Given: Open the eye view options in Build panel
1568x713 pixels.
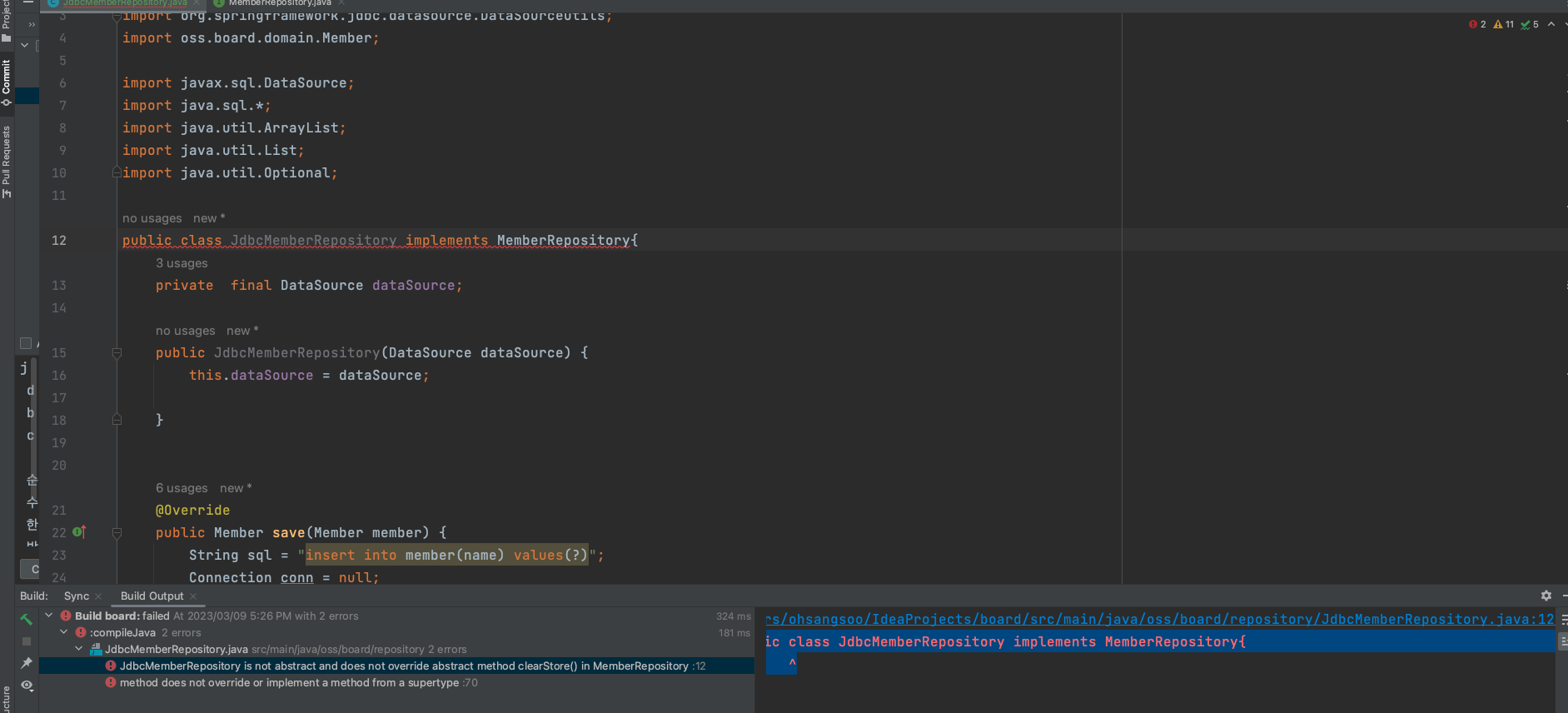Looking at the screenshot, I should pos(27,686).
